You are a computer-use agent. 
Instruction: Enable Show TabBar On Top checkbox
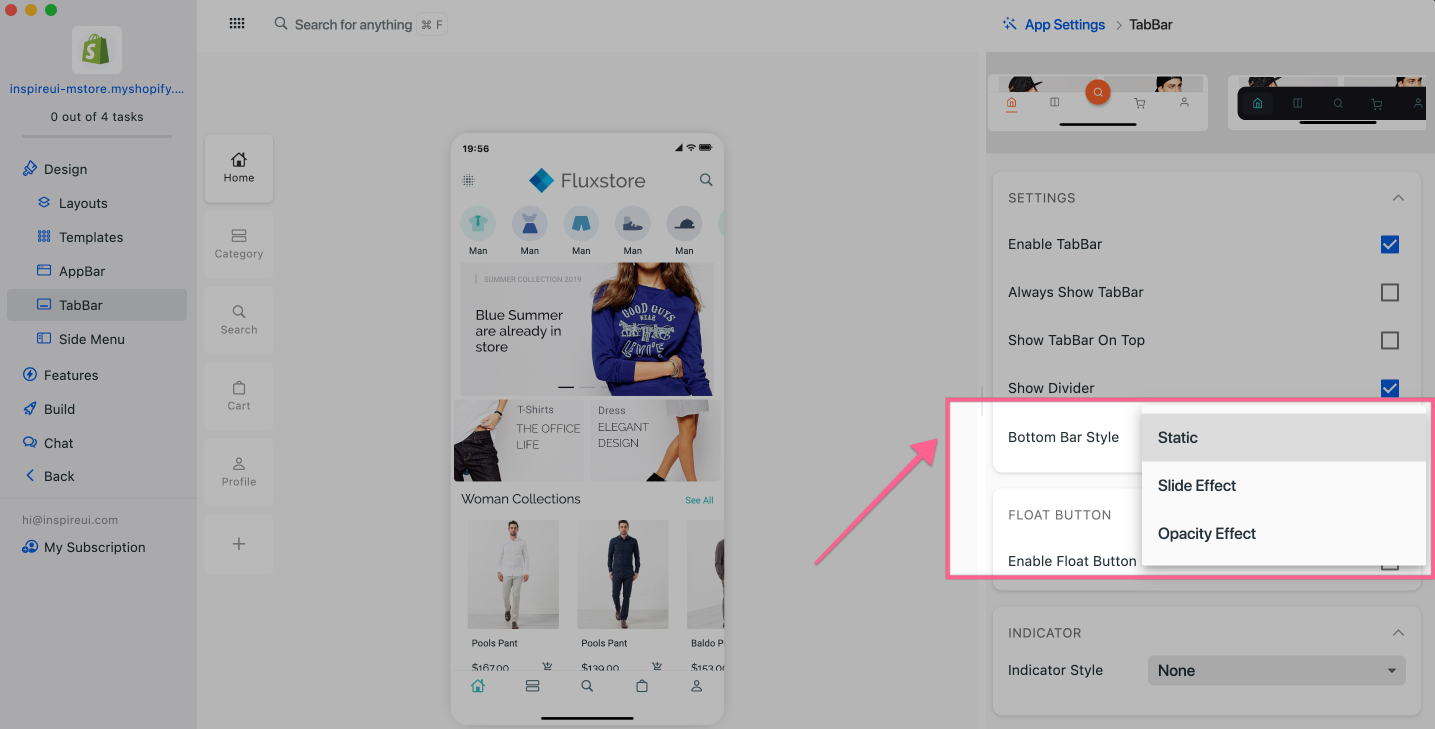point(1389,340)
